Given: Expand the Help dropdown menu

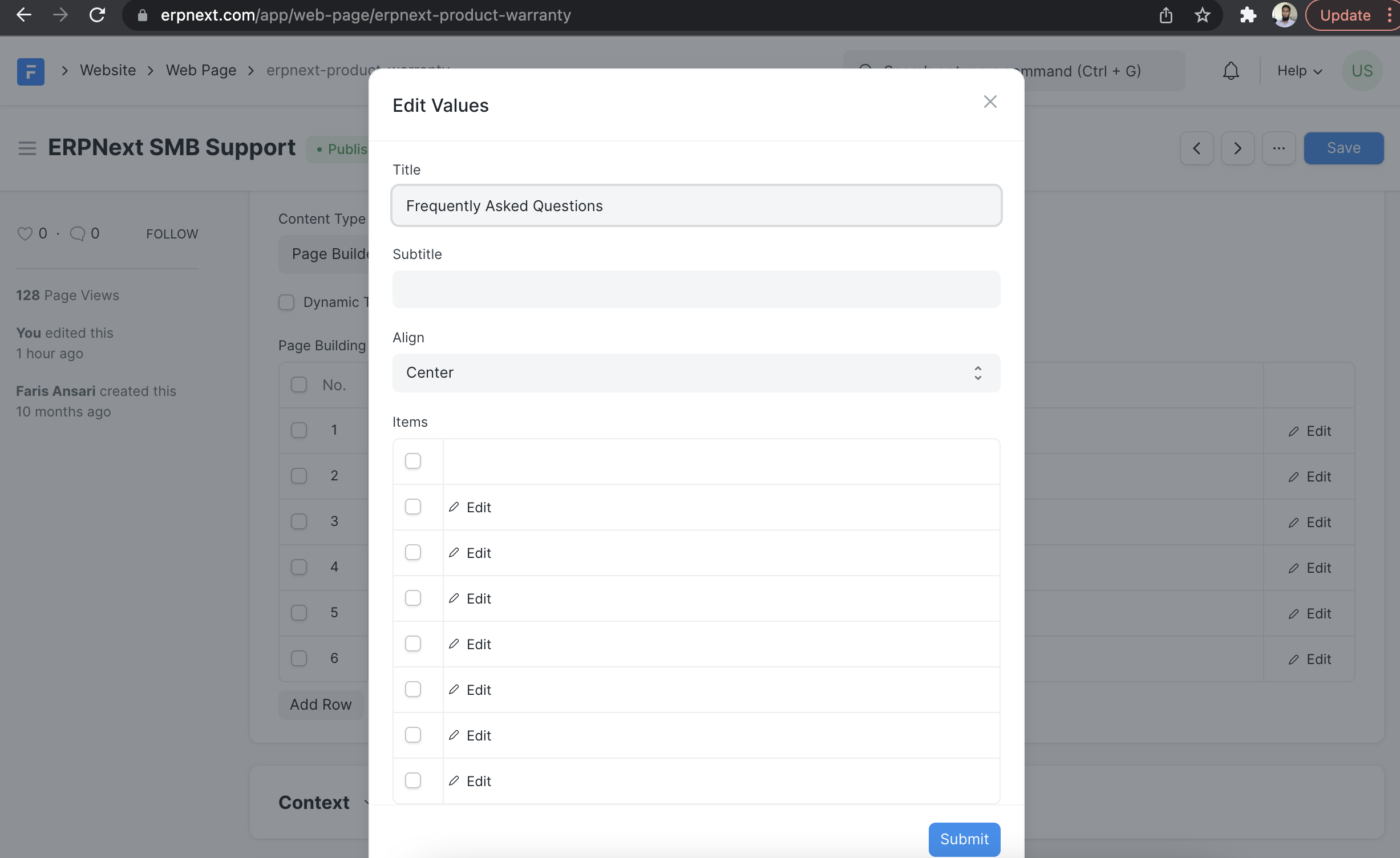Looking at the screenshot, I should click(x=1300, y=71).
